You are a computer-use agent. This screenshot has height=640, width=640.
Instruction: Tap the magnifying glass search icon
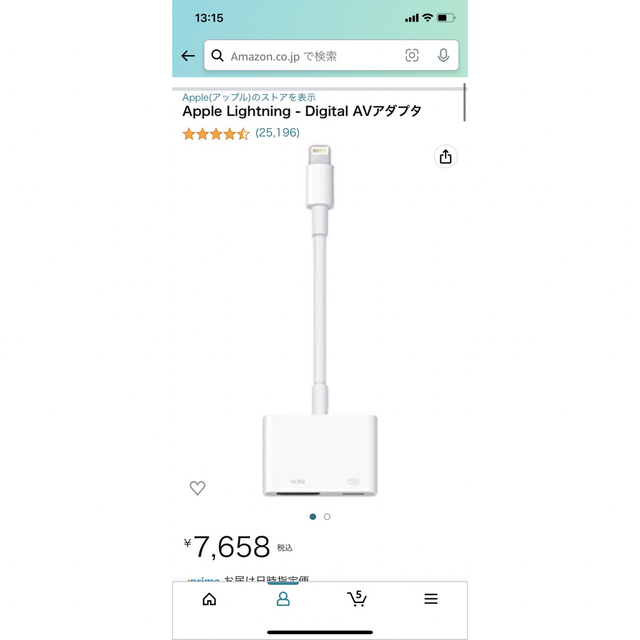[217, 56]
